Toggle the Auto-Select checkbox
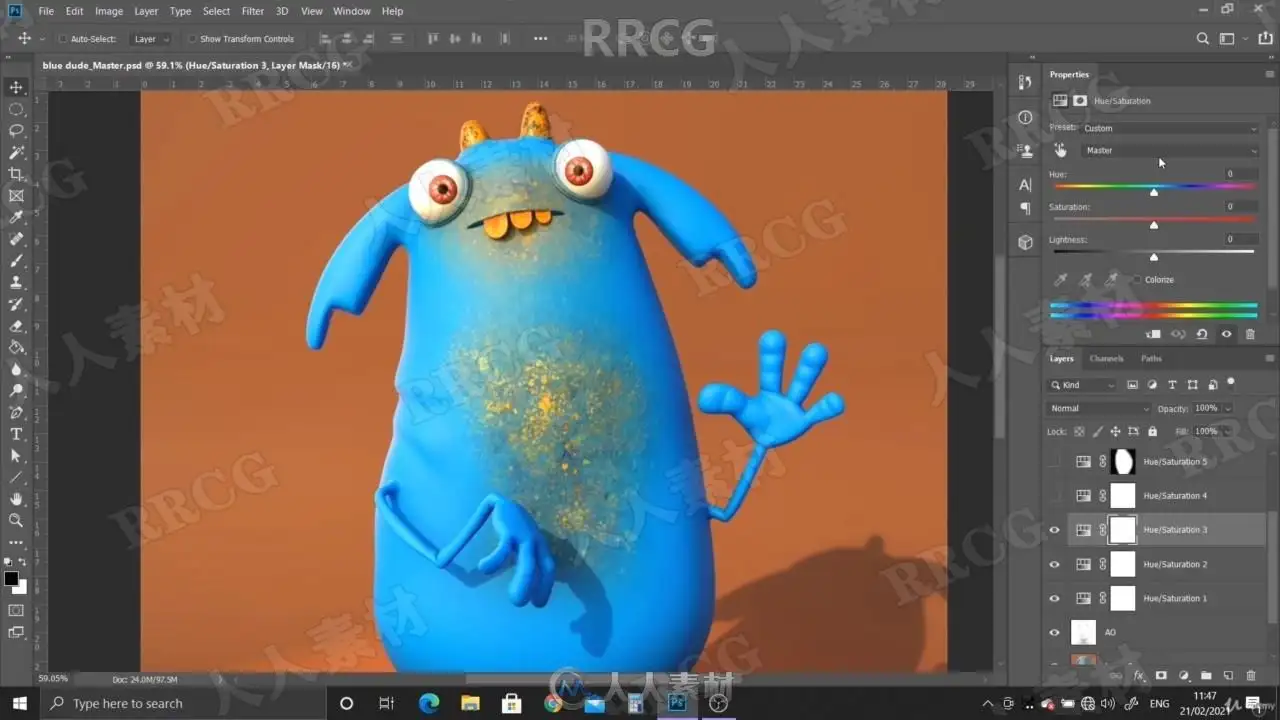 point(62,39)
